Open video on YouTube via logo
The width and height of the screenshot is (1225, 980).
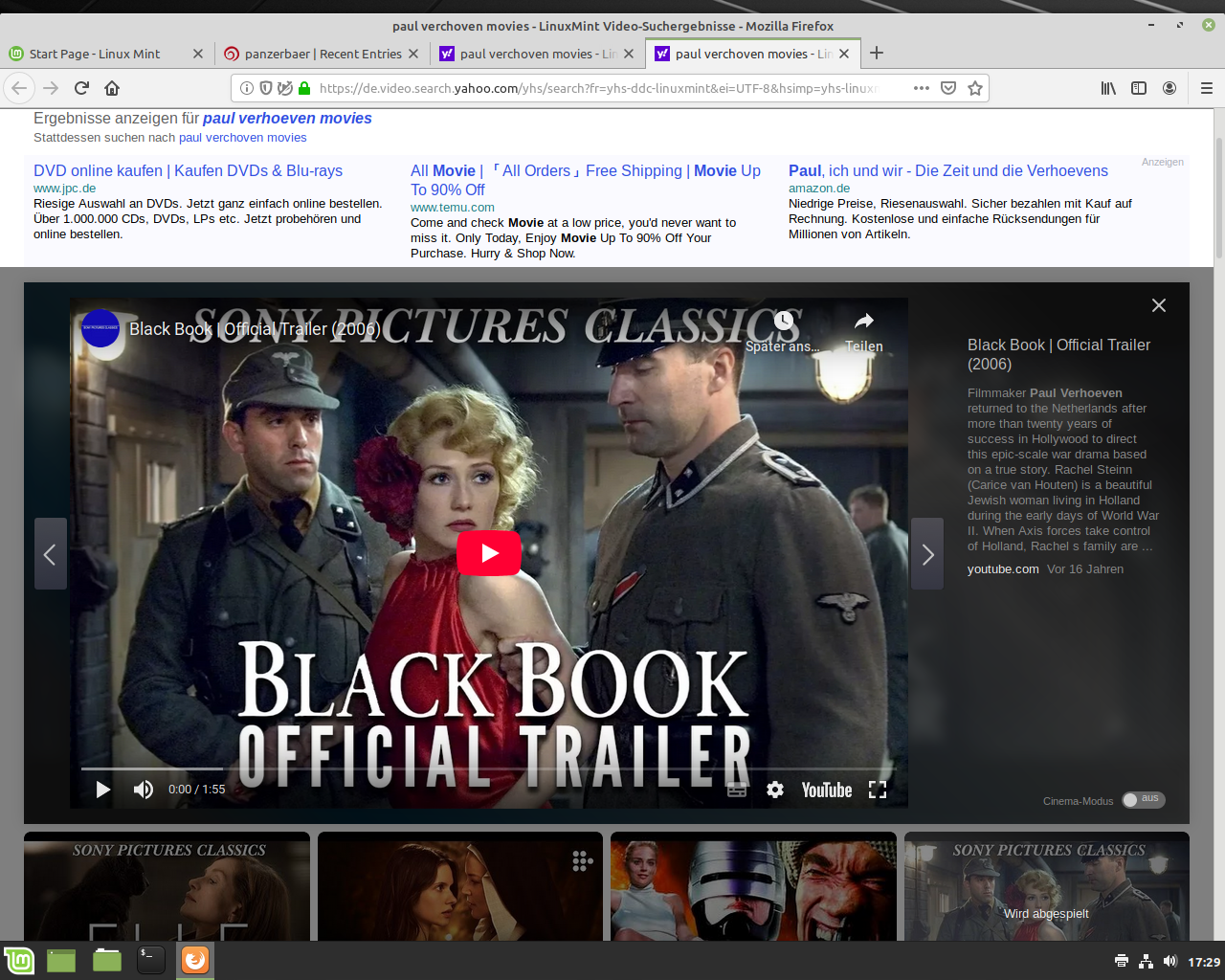click(827, 790)
